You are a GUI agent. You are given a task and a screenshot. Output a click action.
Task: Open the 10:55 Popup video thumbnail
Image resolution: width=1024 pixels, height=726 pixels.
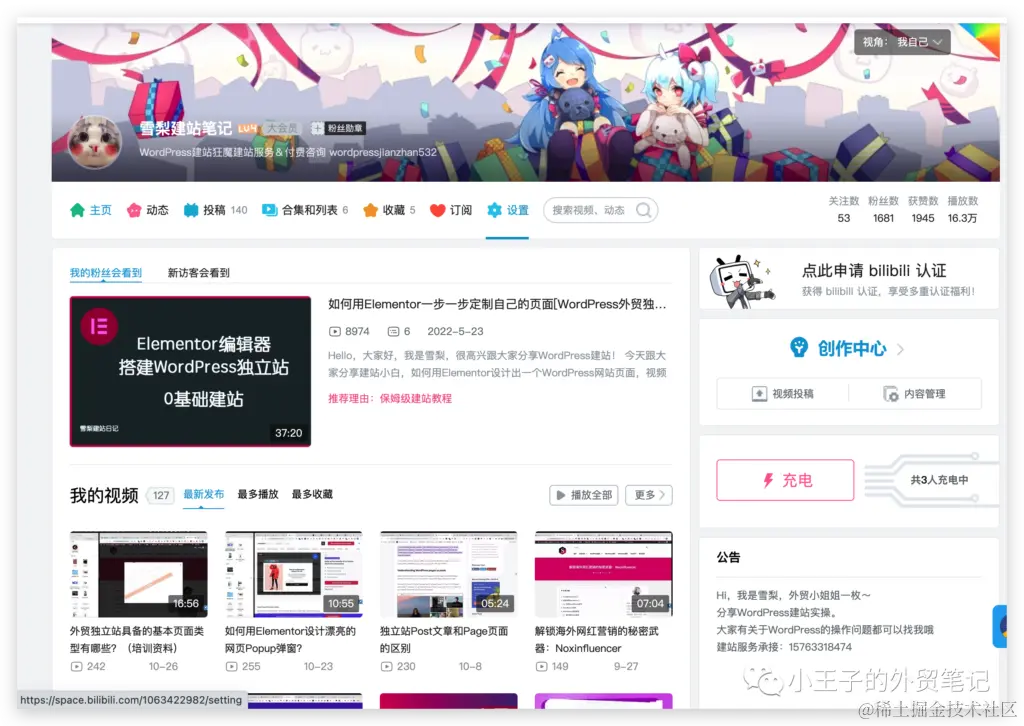click(293, 575)
